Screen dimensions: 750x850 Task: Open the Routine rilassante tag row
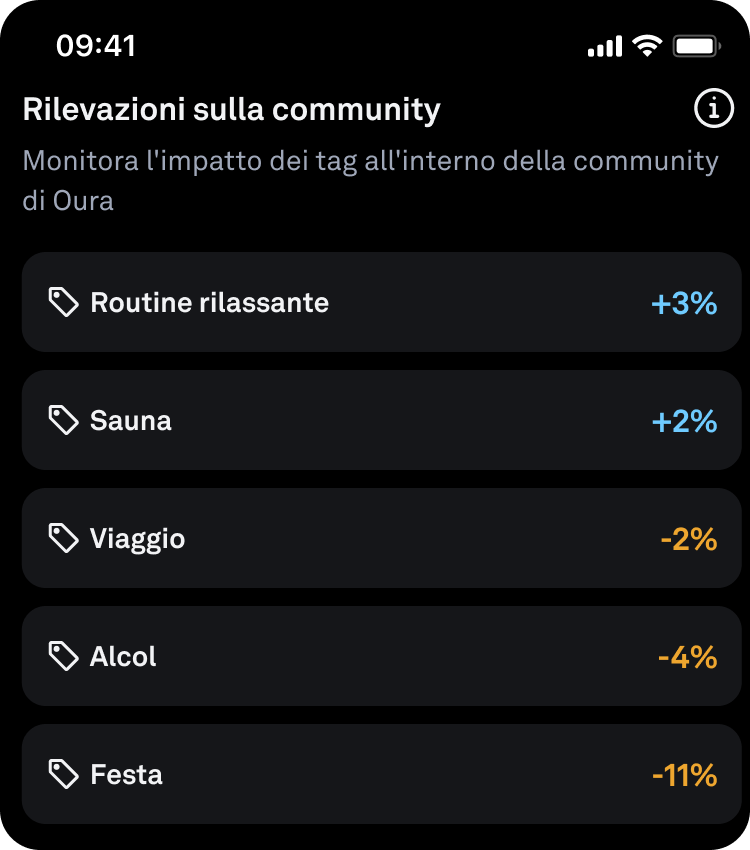coord(382,302)
